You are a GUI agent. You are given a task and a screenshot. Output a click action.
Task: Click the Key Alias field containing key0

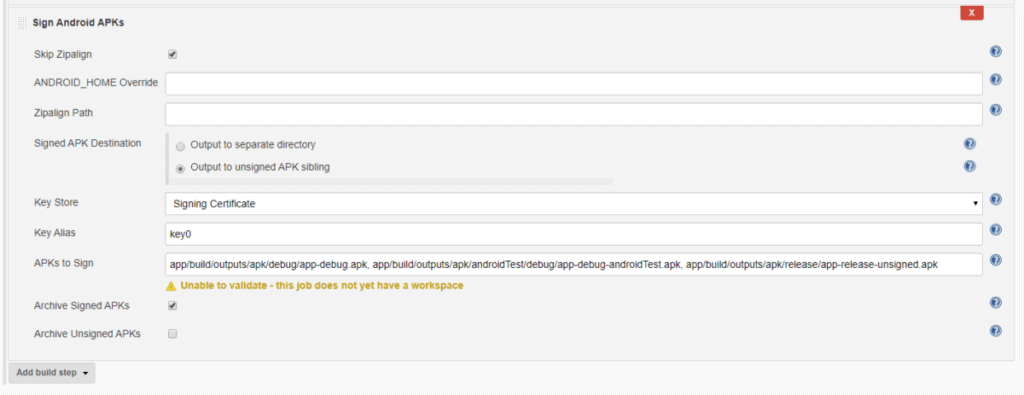click(x=574, y=234)
